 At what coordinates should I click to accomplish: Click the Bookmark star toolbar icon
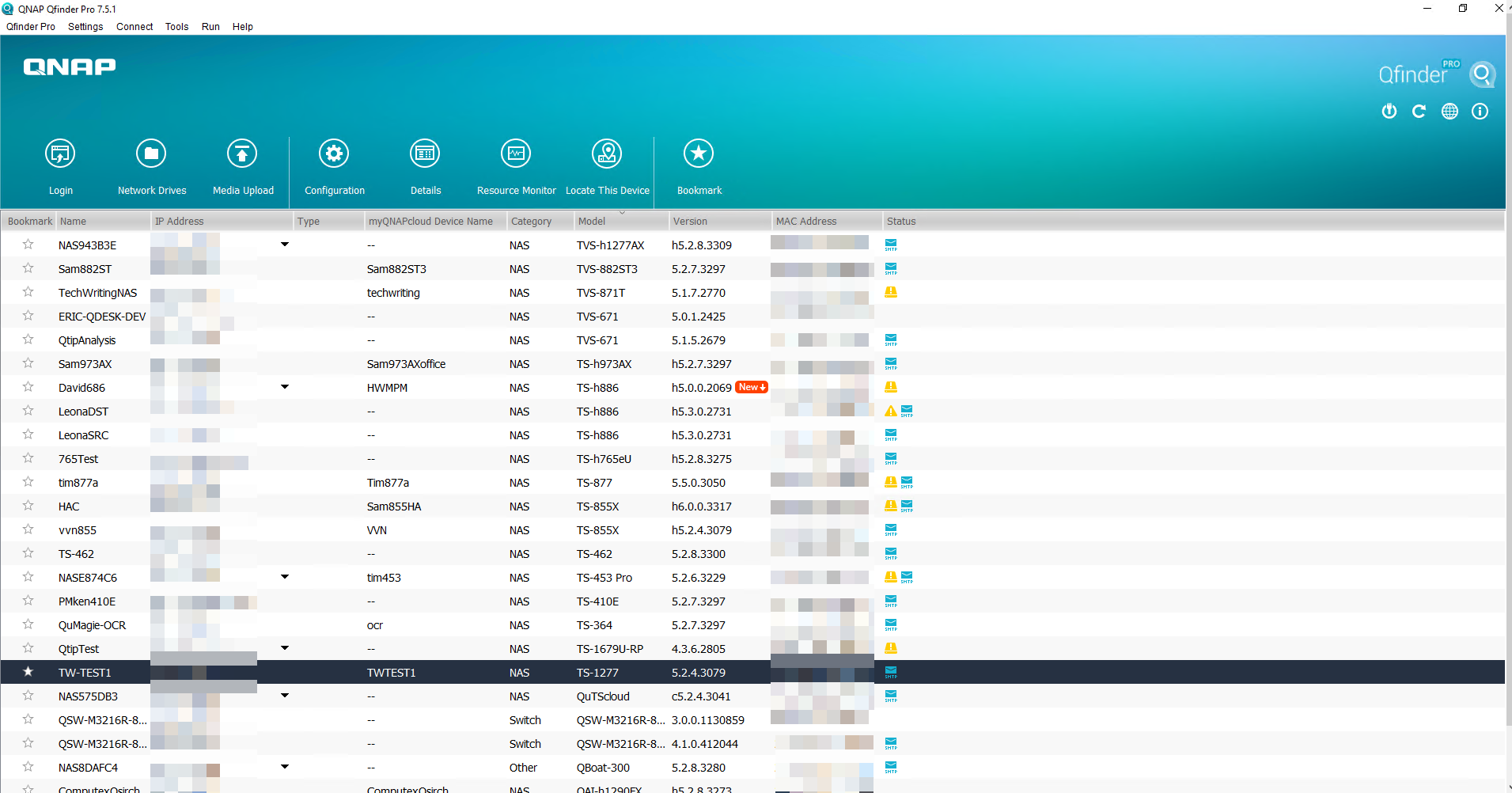[699, 154]
